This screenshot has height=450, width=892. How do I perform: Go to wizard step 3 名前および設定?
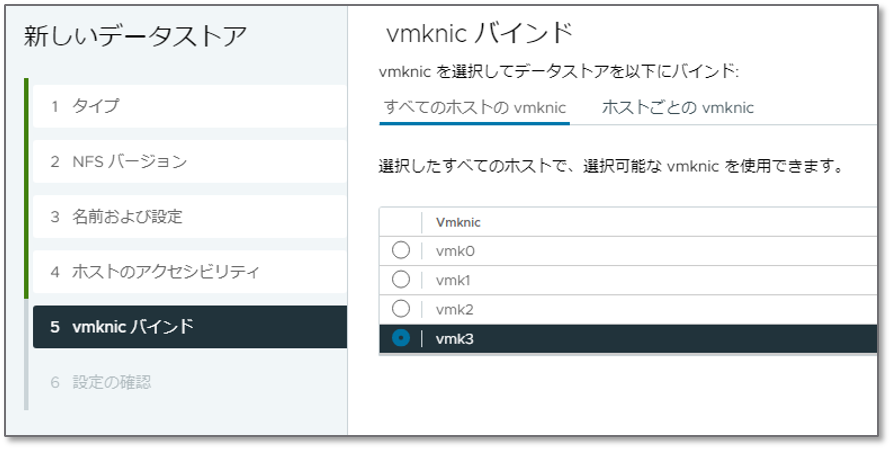[x=189, y=217]
